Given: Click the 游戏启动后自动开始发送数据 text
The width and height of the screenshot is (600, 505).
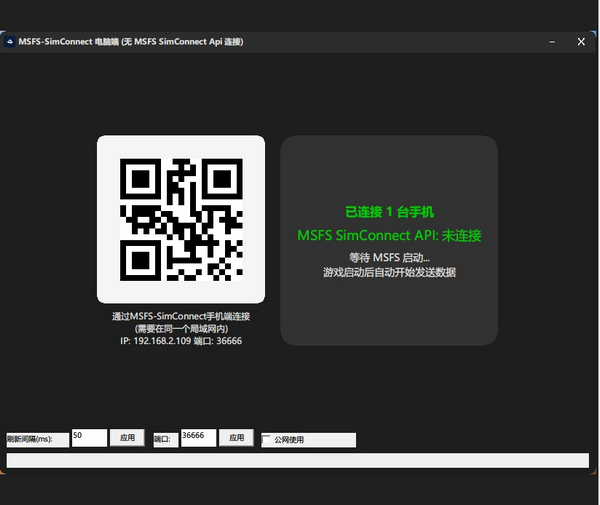Looking at the screenshot, I should pos(389,272).
